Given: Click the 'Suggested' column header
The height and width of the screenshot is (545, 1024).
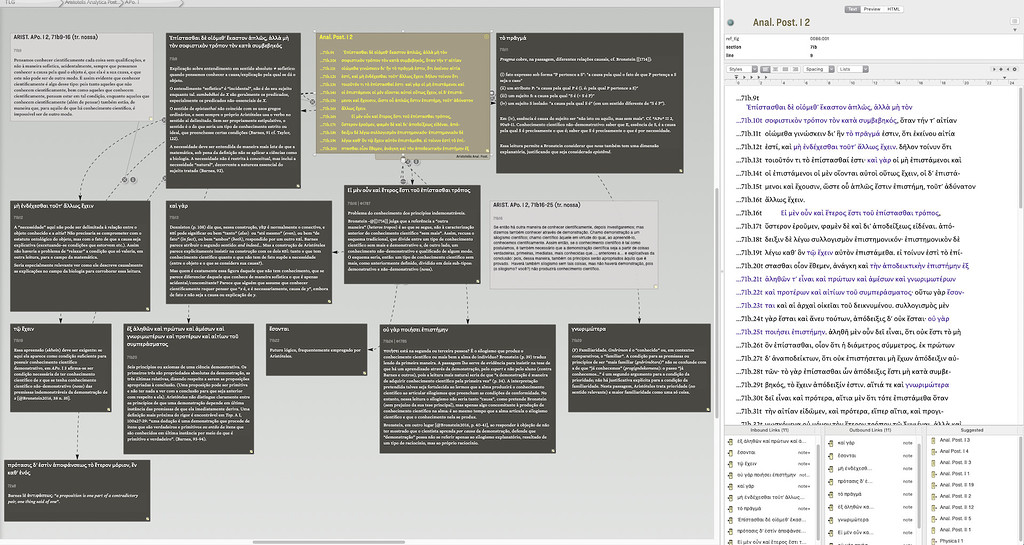Looking at the screenshot, I should tap(972, 430).
